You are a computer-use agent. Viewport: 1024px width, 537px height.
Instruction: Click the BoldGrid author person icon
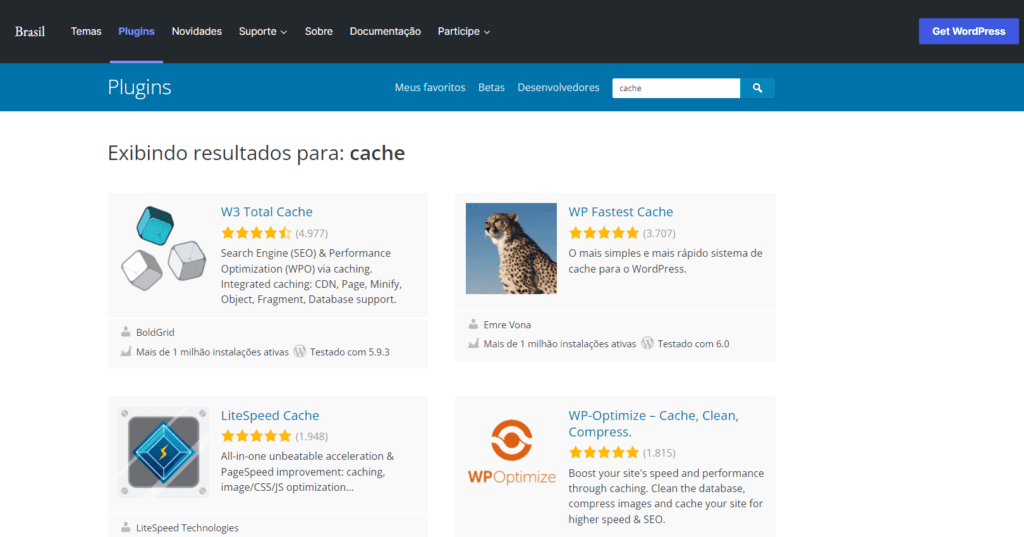point(125,332)
